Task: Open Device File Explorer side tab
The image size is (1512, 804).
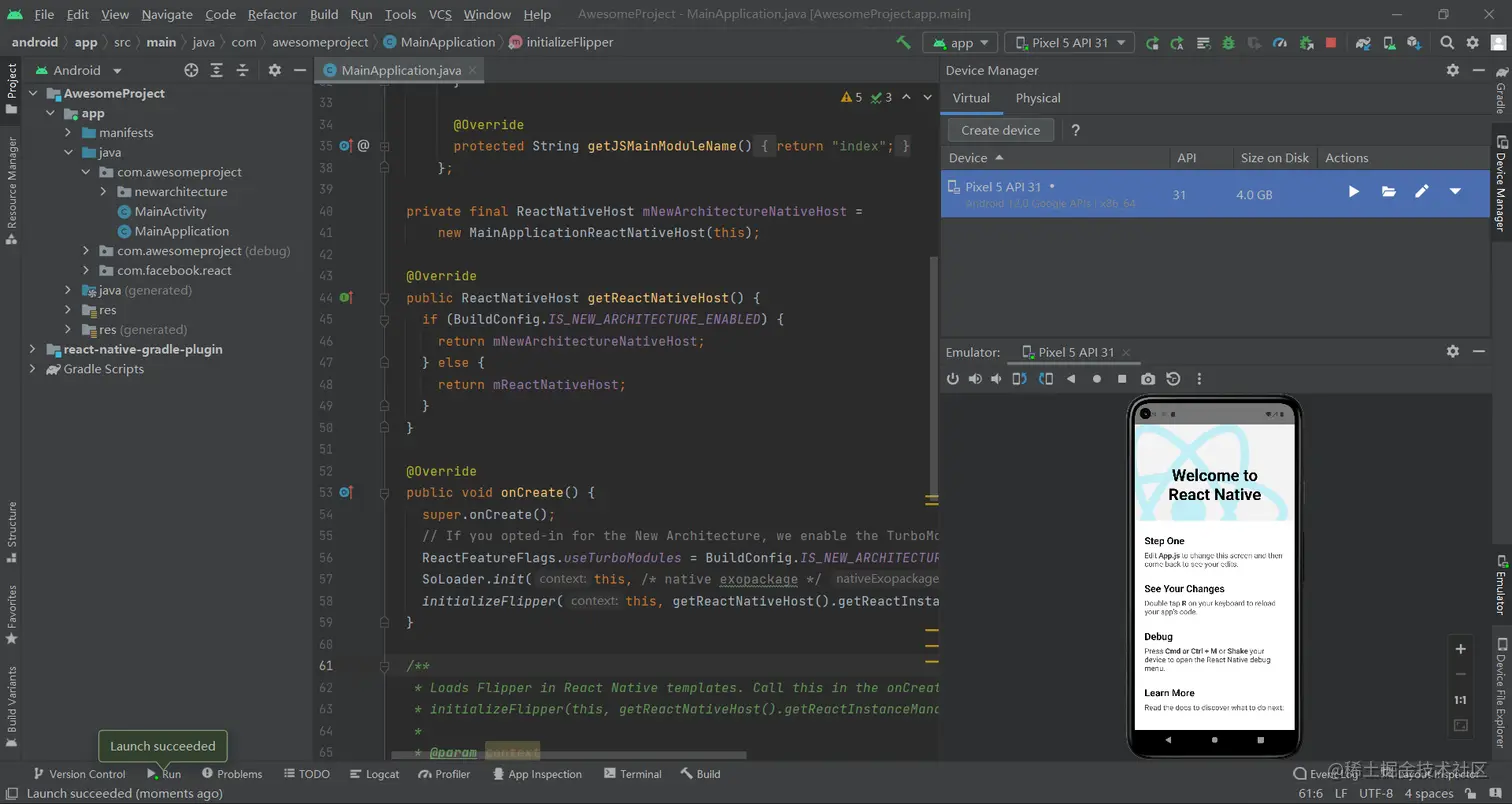Action: tap(1501, 692)
